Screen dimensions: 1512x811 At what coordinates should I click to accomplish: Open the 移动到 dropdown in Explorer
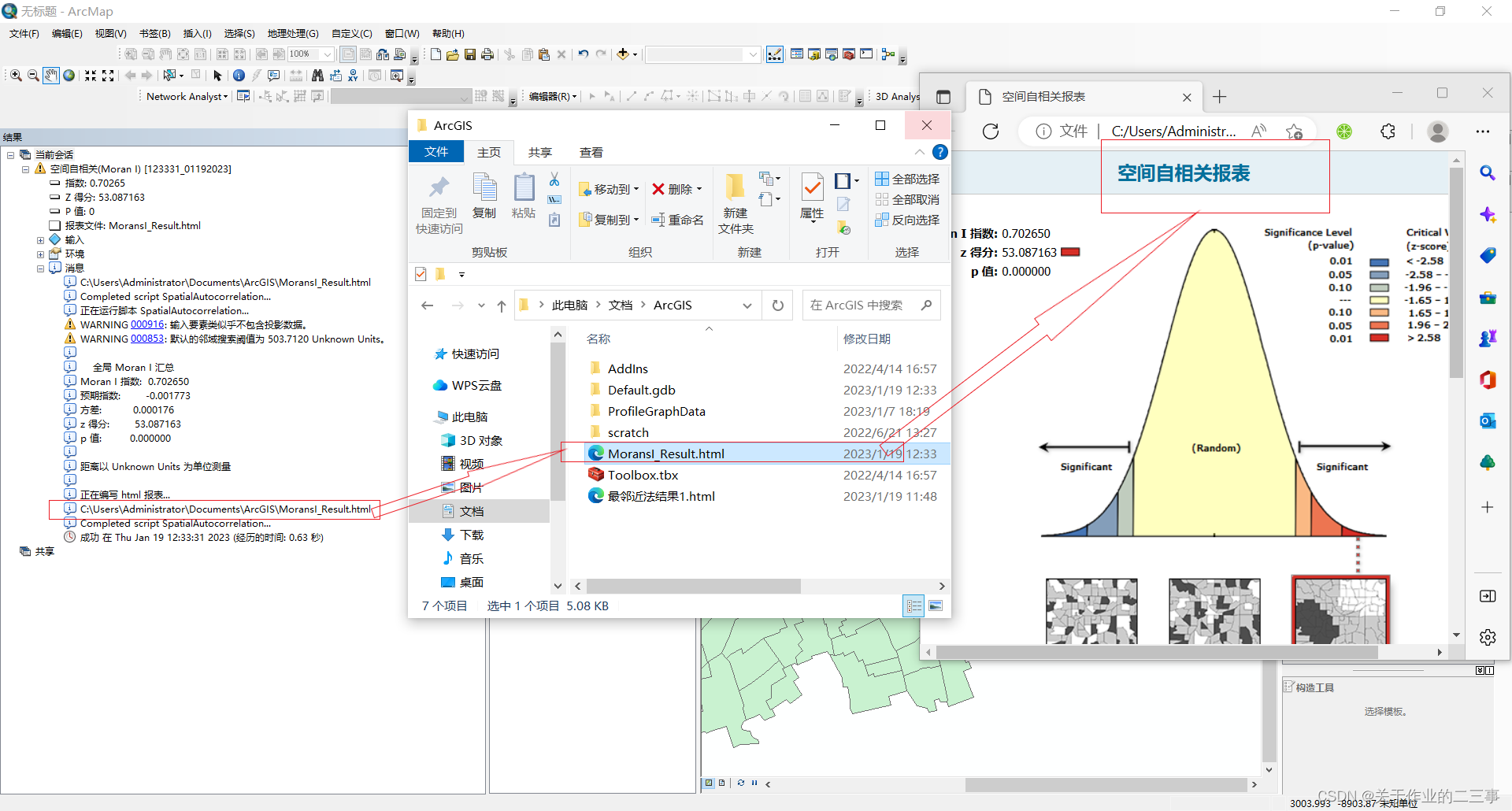click(610, 189)
